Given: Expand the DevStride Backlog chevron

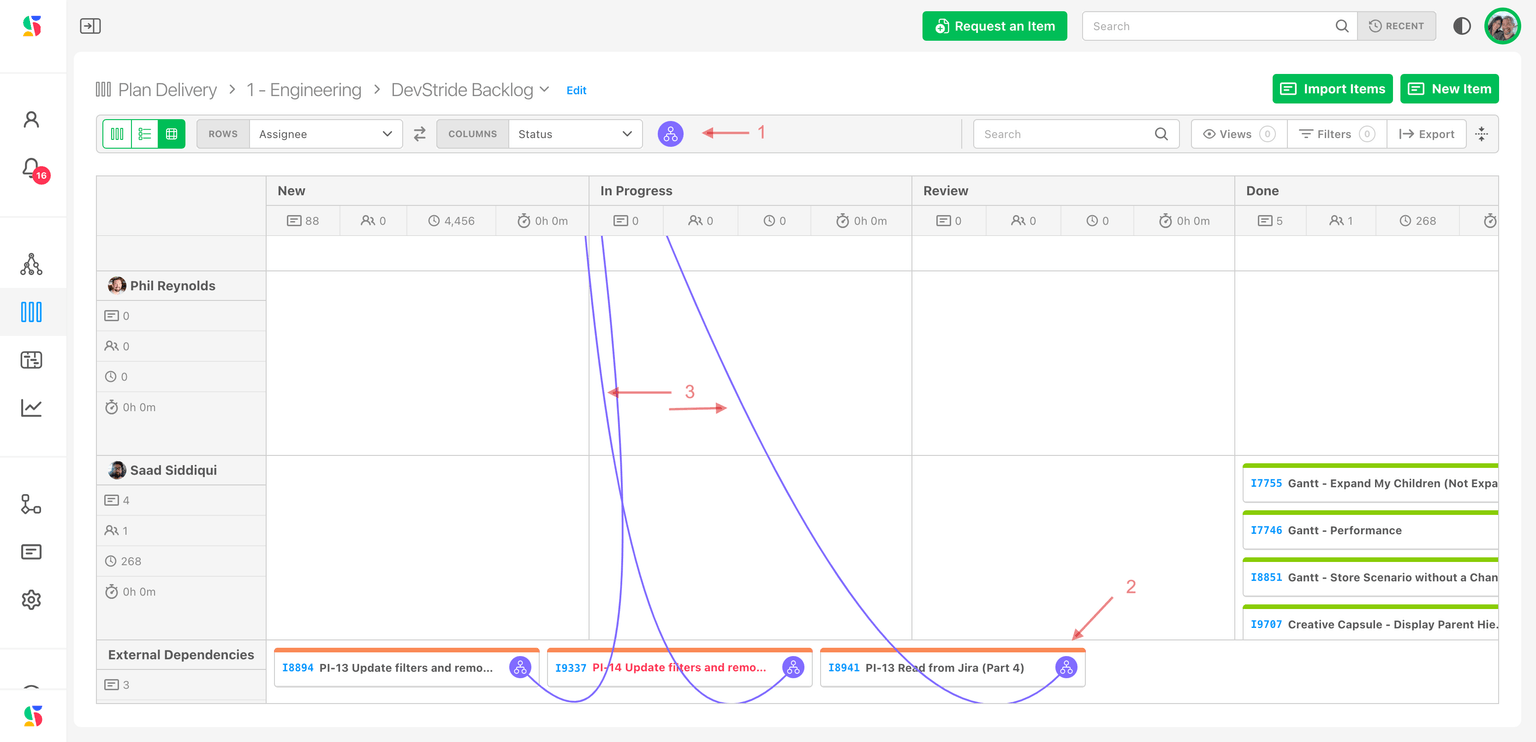Looking at the screenshot, I should click(545, 89).
